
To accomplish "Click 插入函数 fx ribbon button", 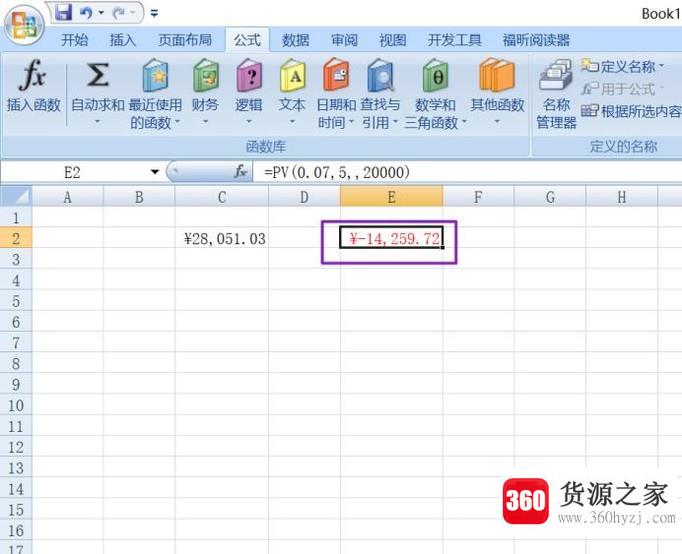I will pyautogui.click(x=33, y=87).
